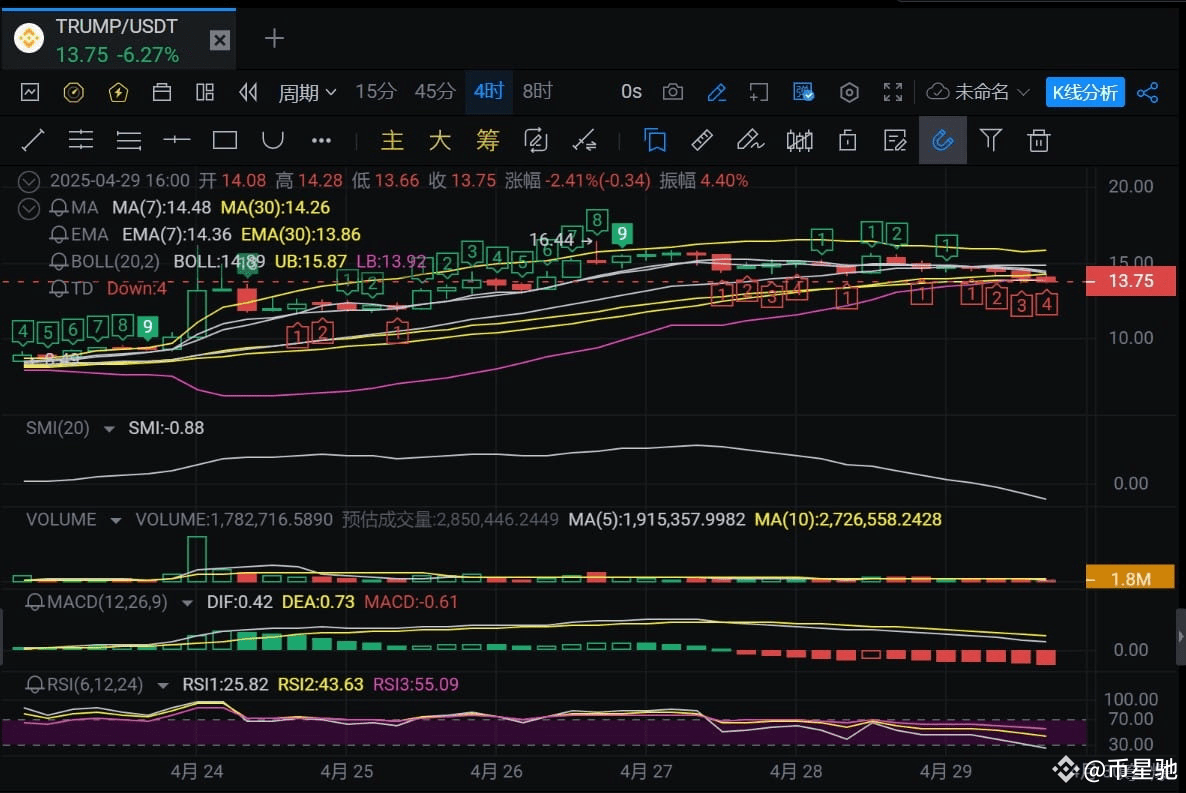Open the layout split panels icon
Screen dimensions: 1186x793
pyautogui.click(x=205, y=92)
